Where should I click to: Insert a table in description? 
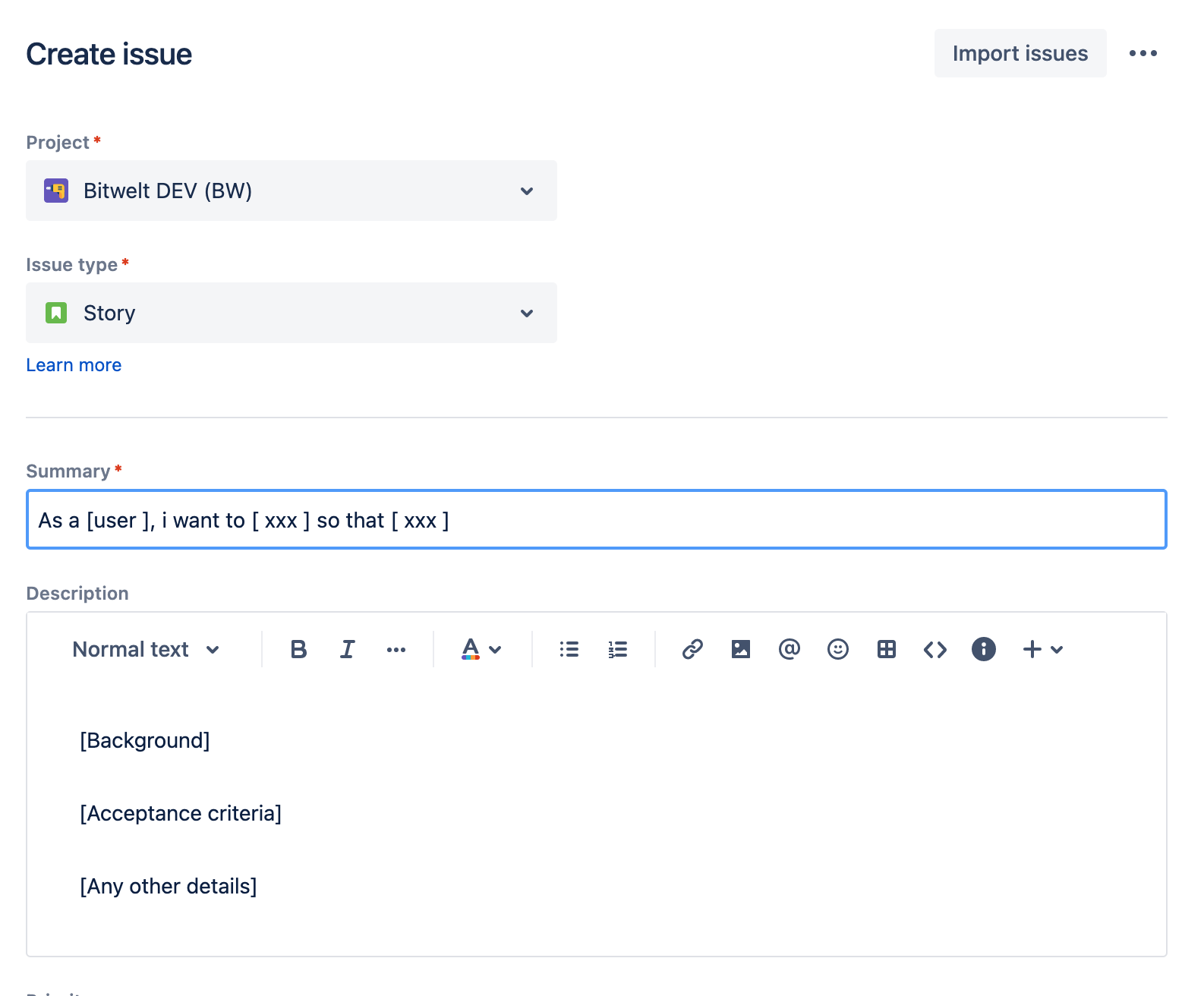pyautogui.click(x=886, y=649)
